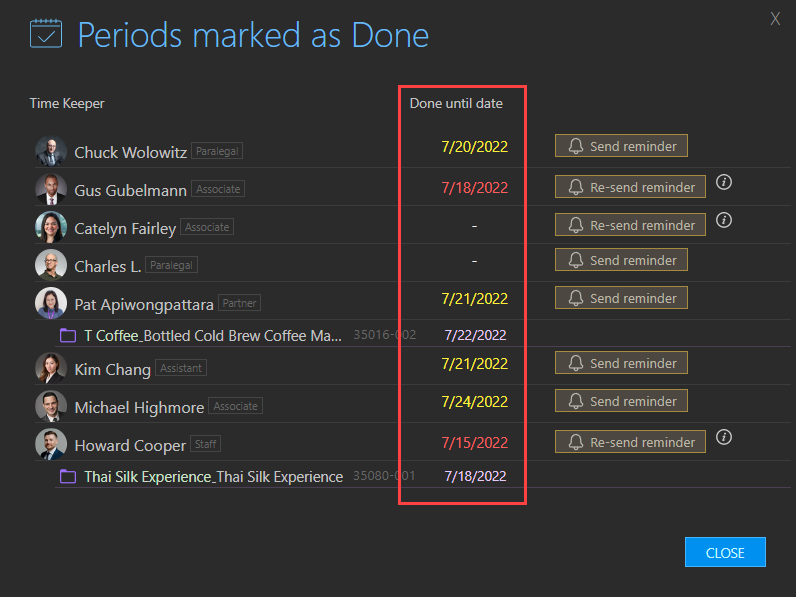Click folder icon for Thai Silk Experience

click(x=68, y=477)
